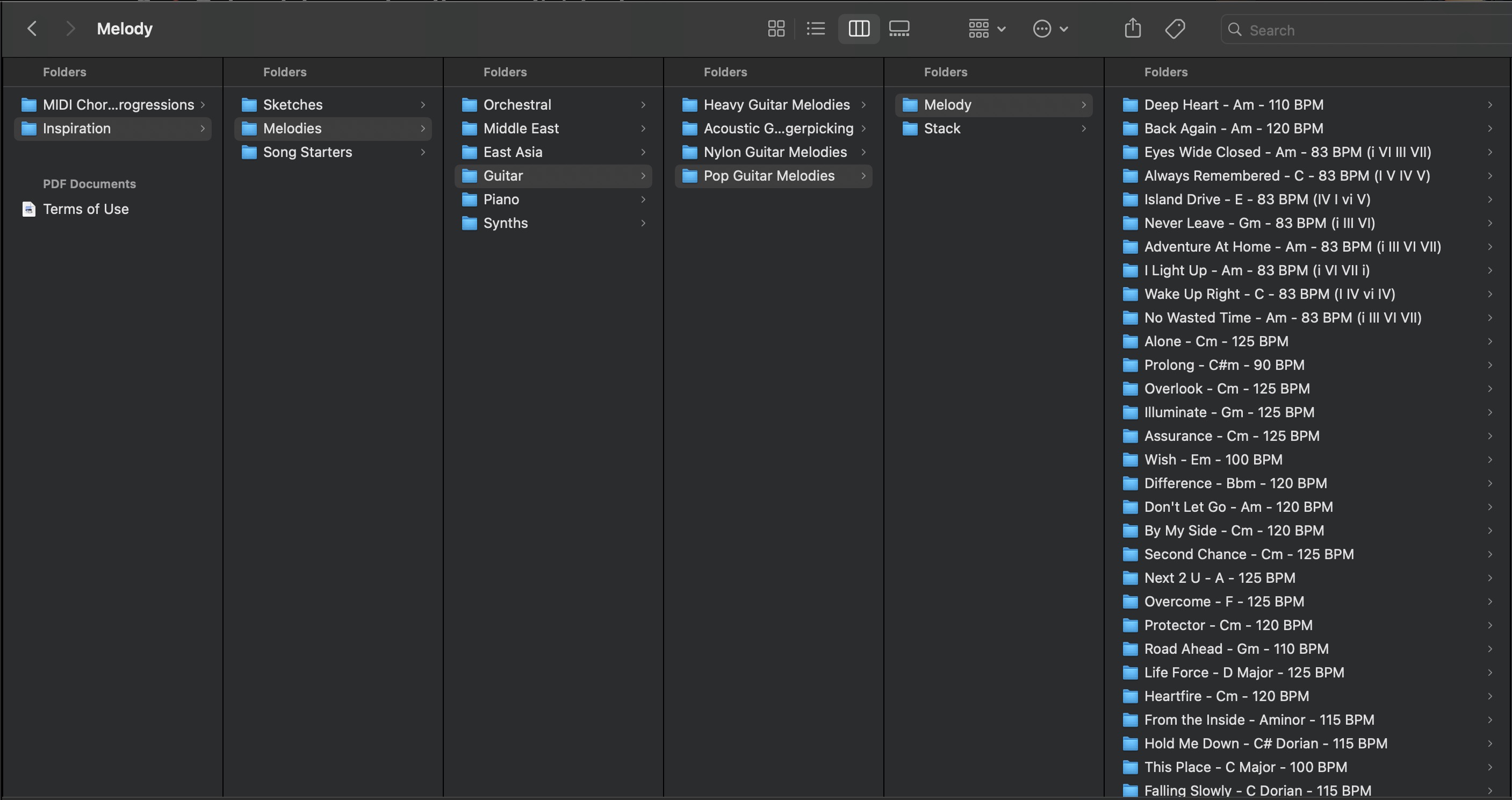The width and height of the screenshot is (1512, 800).
Task: Select the Stack folder
Action: [x=941, y=128]
